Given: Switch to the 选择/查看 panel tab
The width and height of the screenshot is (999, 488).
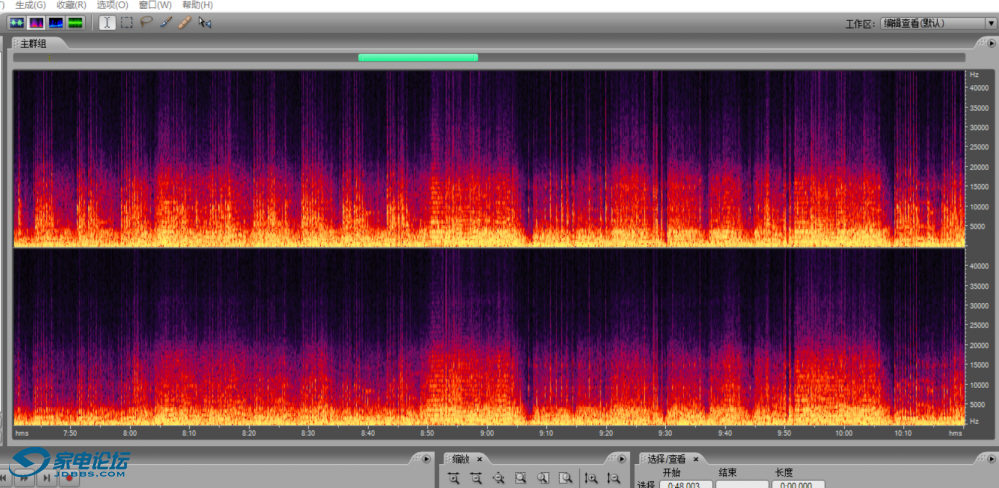Looking at the screenshot, I should [669, 458].
